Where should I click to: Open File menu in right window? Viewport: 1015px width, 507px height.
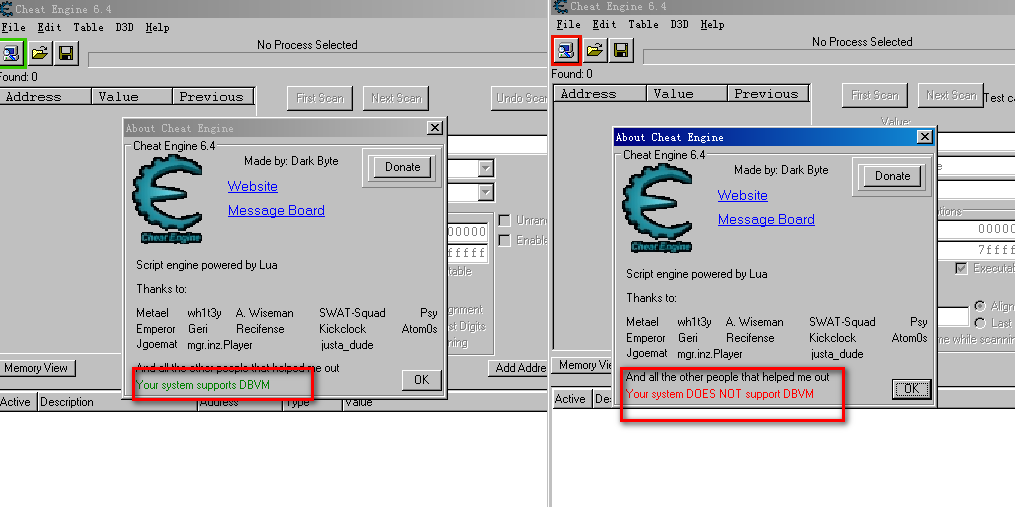[x=568, y=24]
